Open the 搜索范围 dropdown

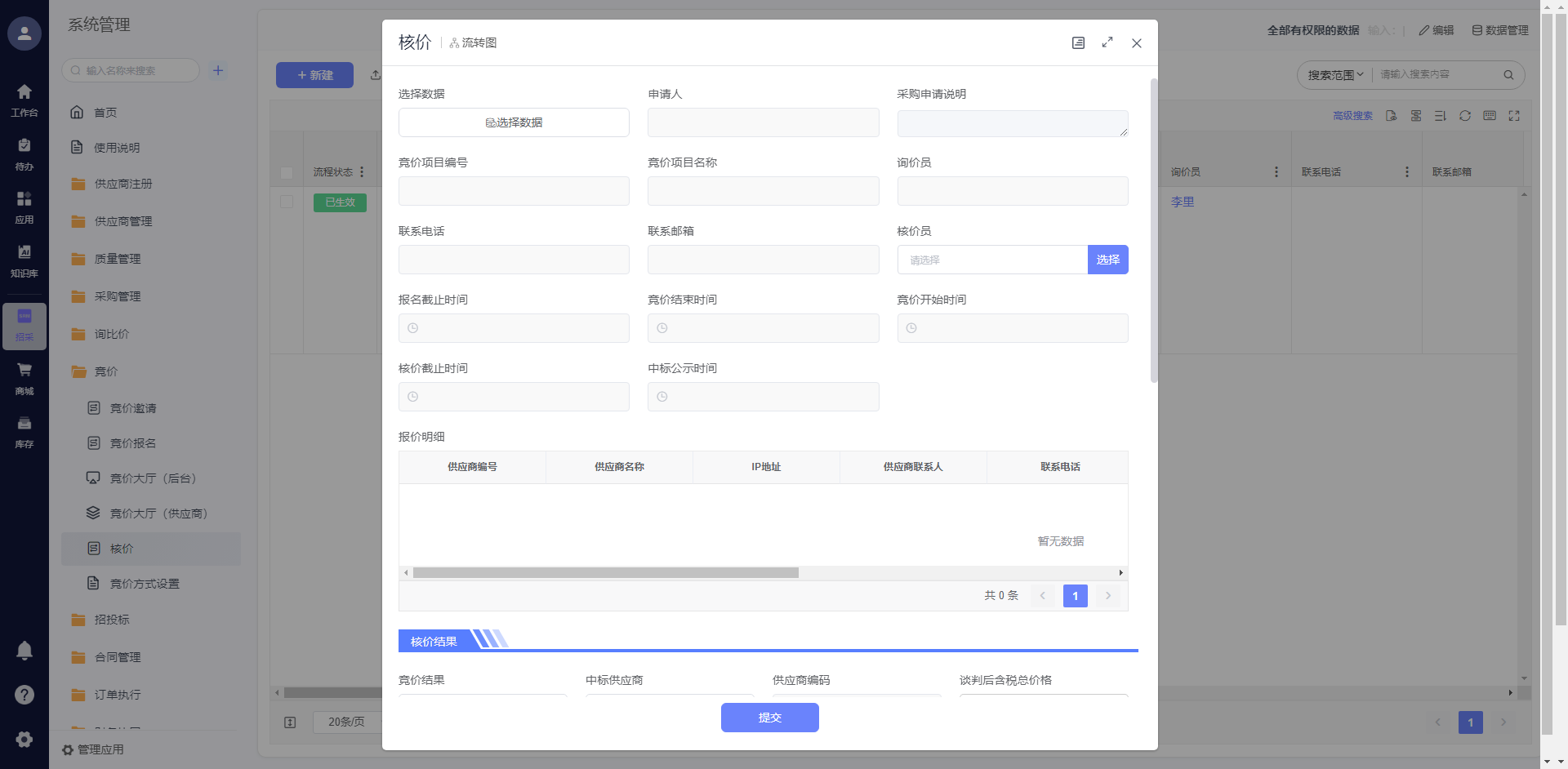coord(1335,75)
